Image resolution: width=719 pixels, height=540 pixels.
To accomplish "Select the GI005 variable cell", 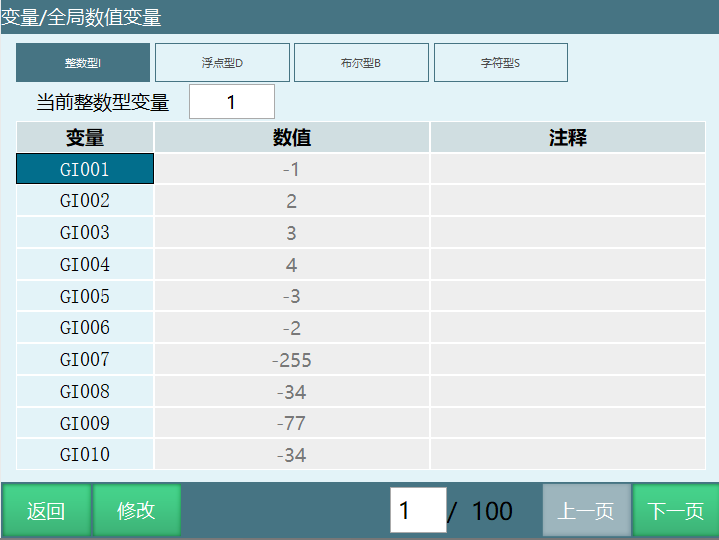I will (85, 296).
